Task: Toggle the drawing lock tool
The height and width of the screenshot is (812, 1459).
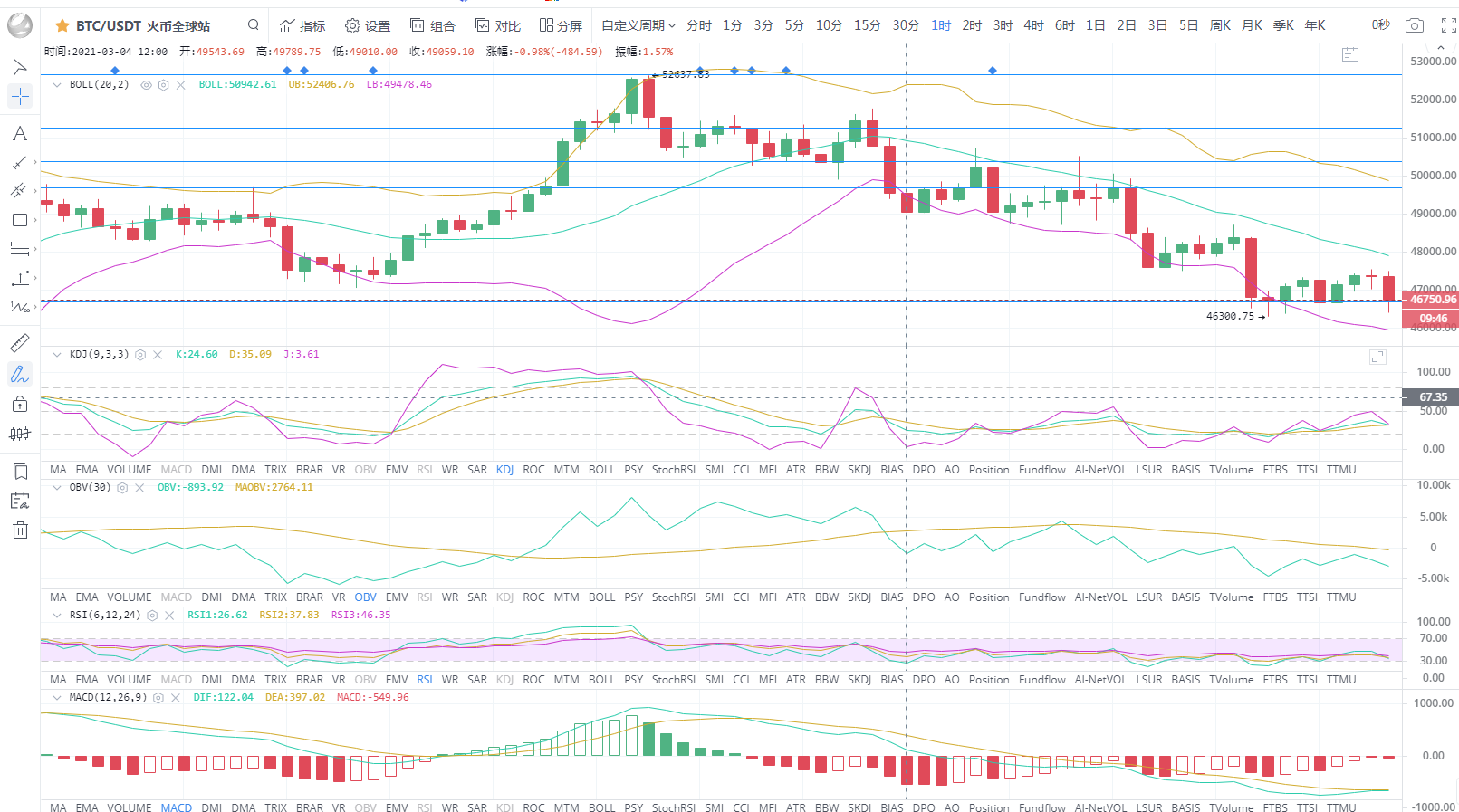Action: pyautogui.click(x=19, y=404)
